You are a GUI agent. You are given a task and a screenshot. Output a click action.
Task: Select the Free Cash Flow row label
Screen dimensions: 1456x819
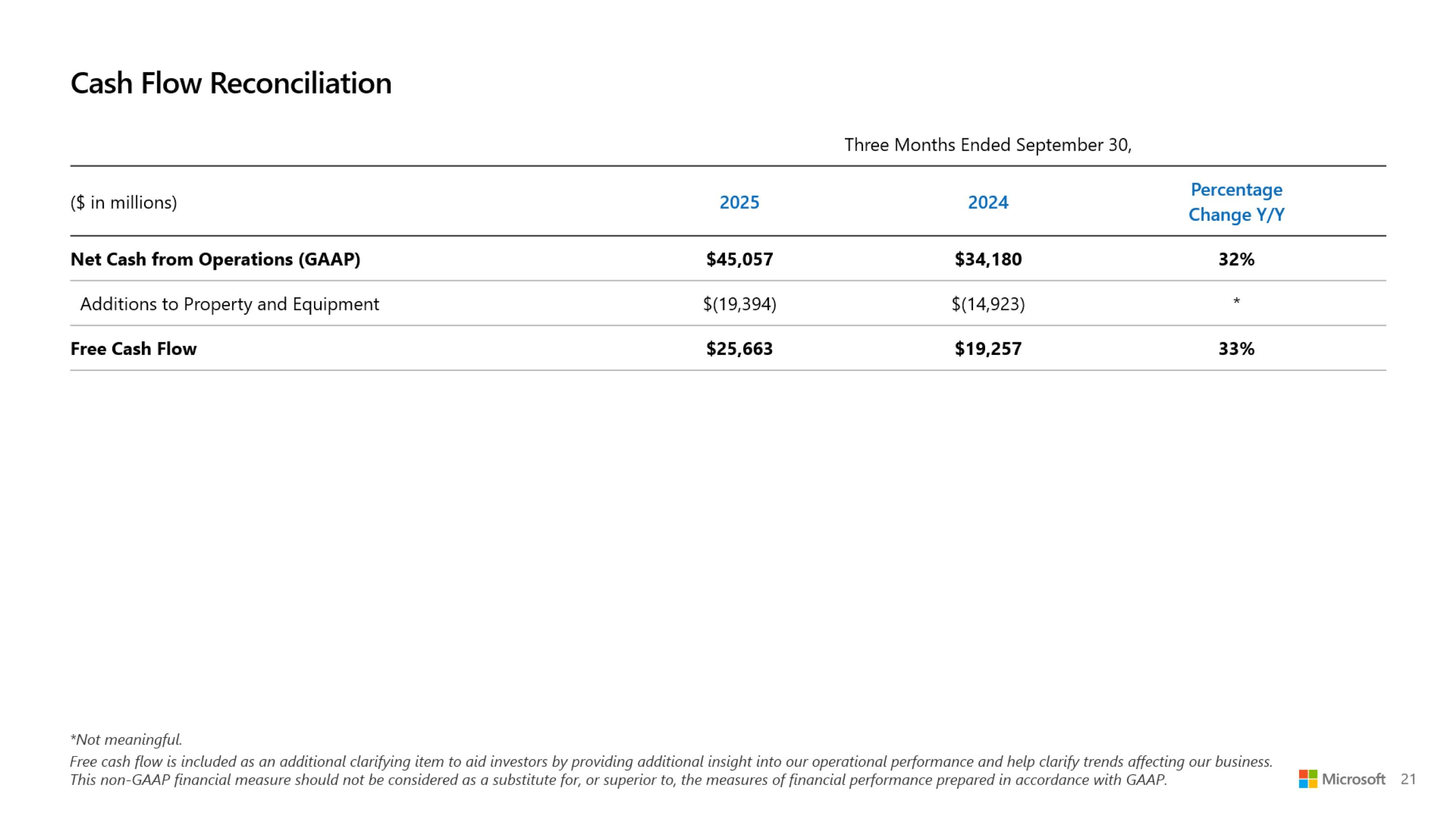click(133, 349)
